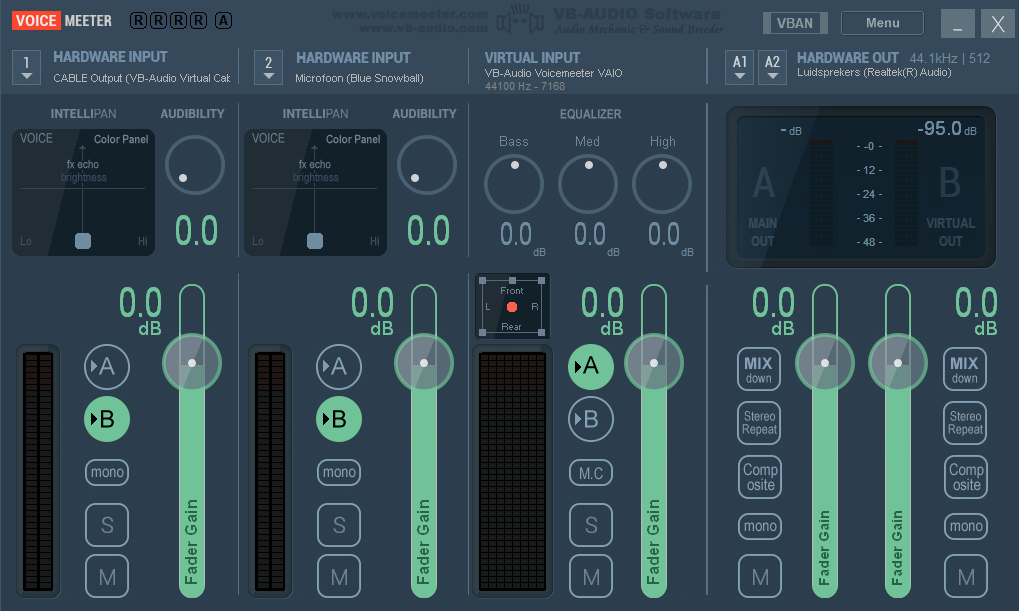Open Hardware Input 1 device selector
Viewport: 1019px width, 611px height.
click(27, 68)
